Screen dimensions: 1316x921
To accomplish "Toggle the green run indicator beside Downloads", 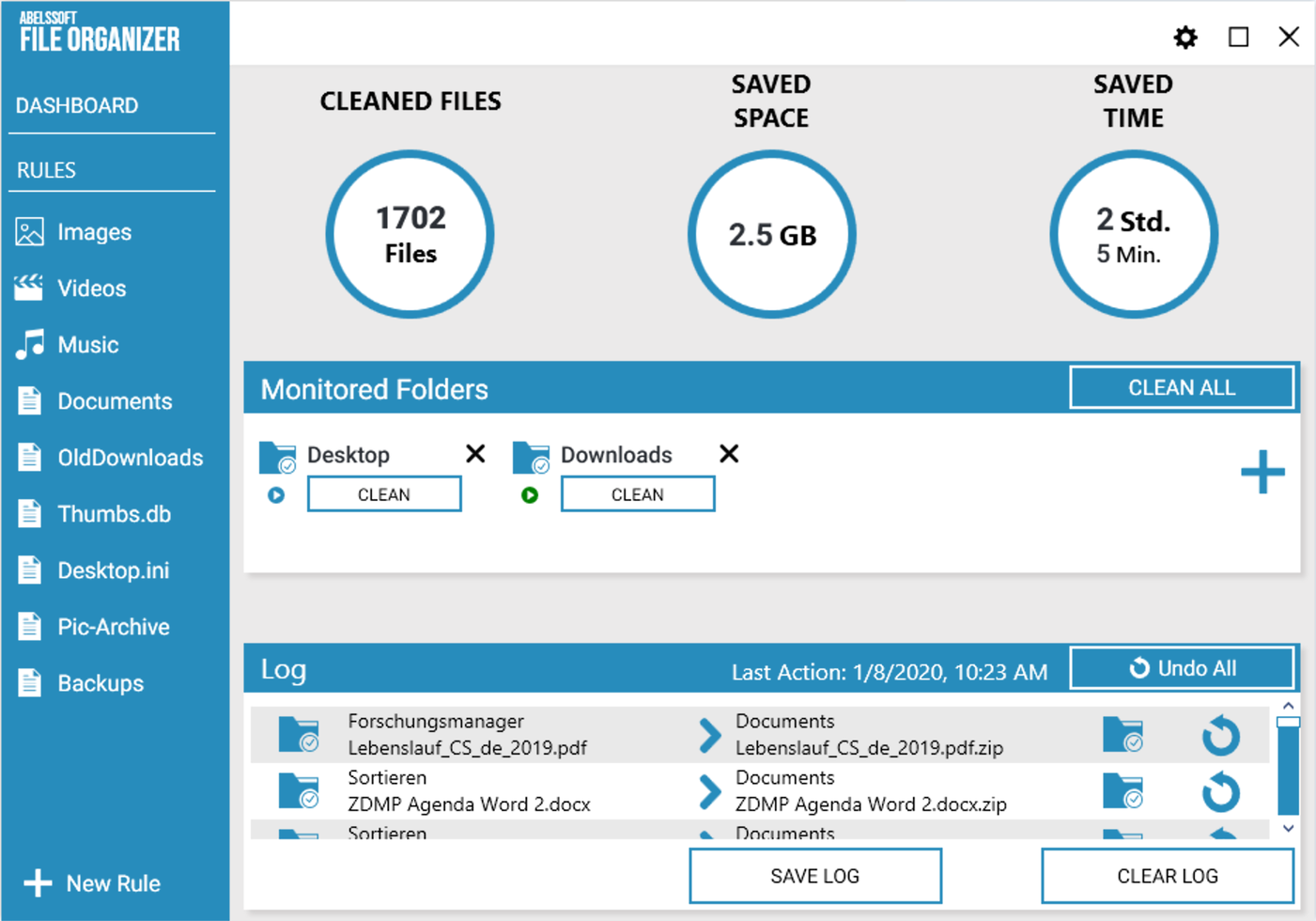I will click(529, 493).
